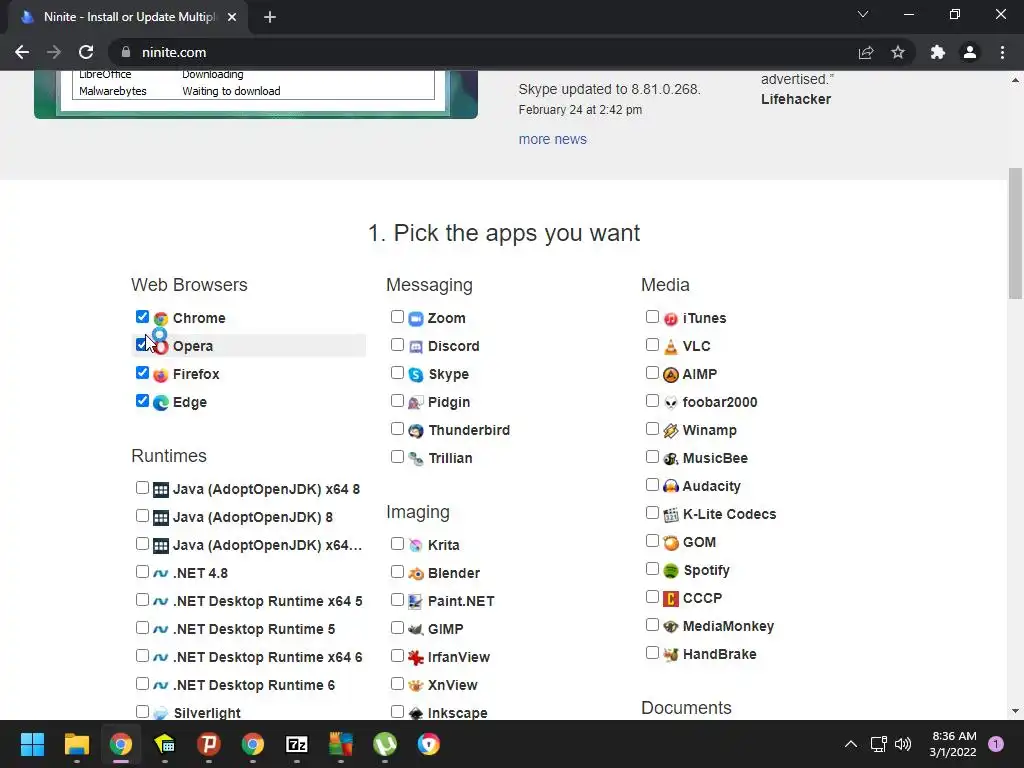Check the MusicBee checkbox
Screen dimensions: 1024x768
[652, 457]
